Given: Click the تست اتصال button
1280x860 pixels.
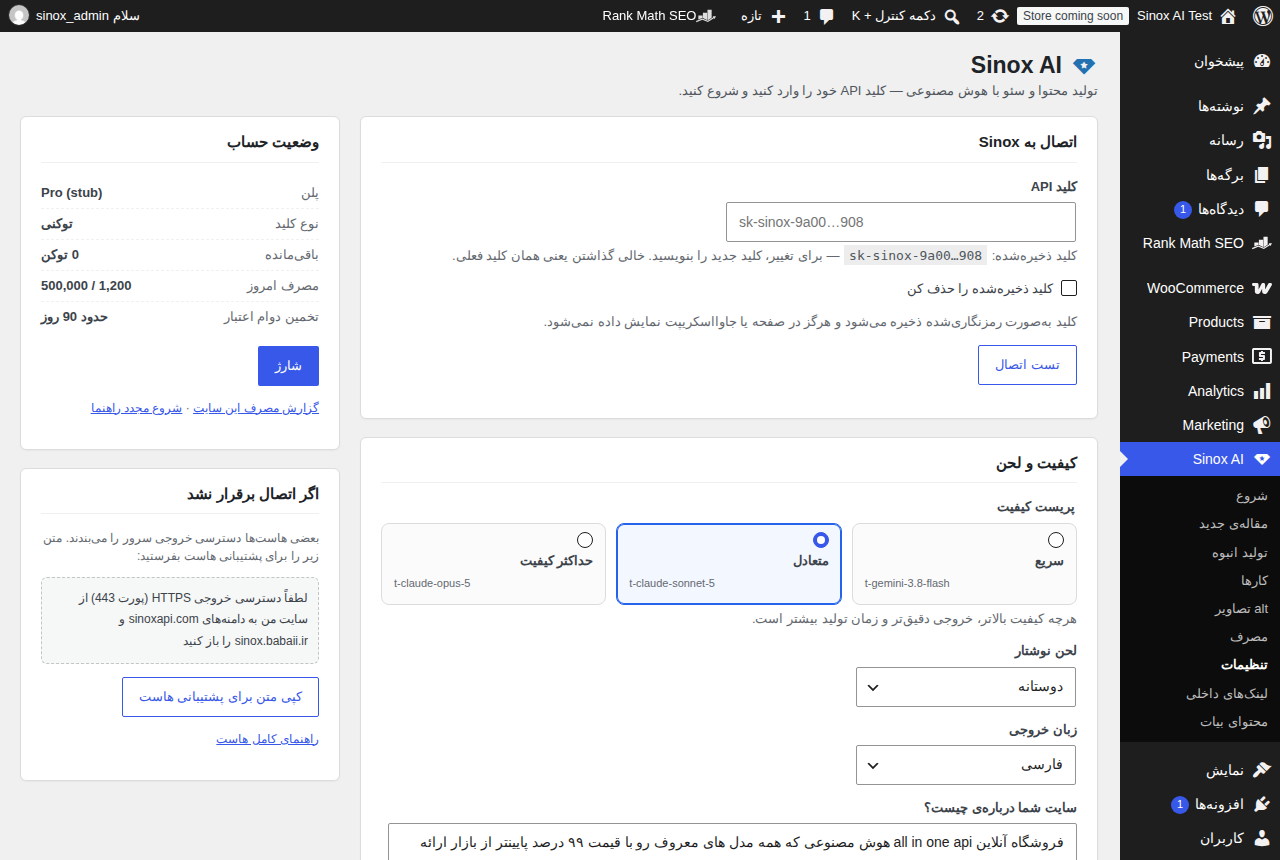Looking at the screenshot, I should (x=1027, y=365).
